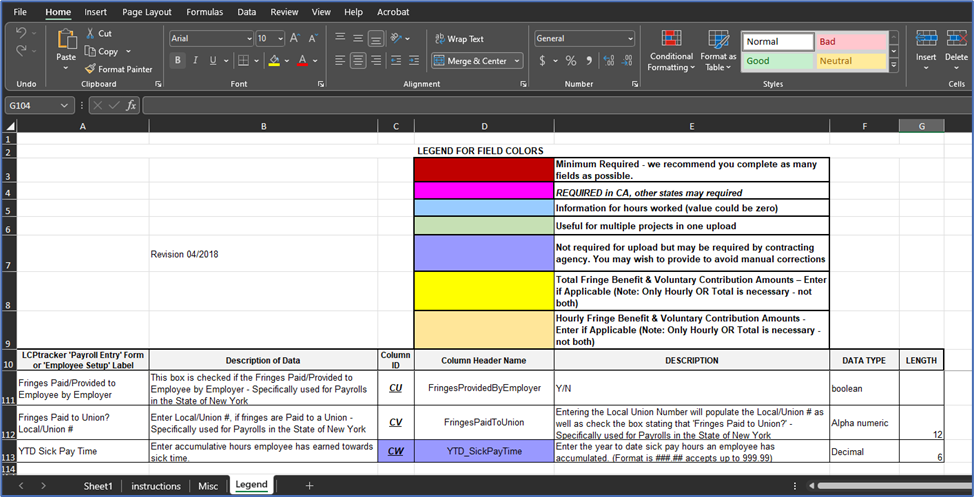The height and width of the screenshot is (497, 974).
Task: Toggle Italic formatting
Action: (194, 61)
